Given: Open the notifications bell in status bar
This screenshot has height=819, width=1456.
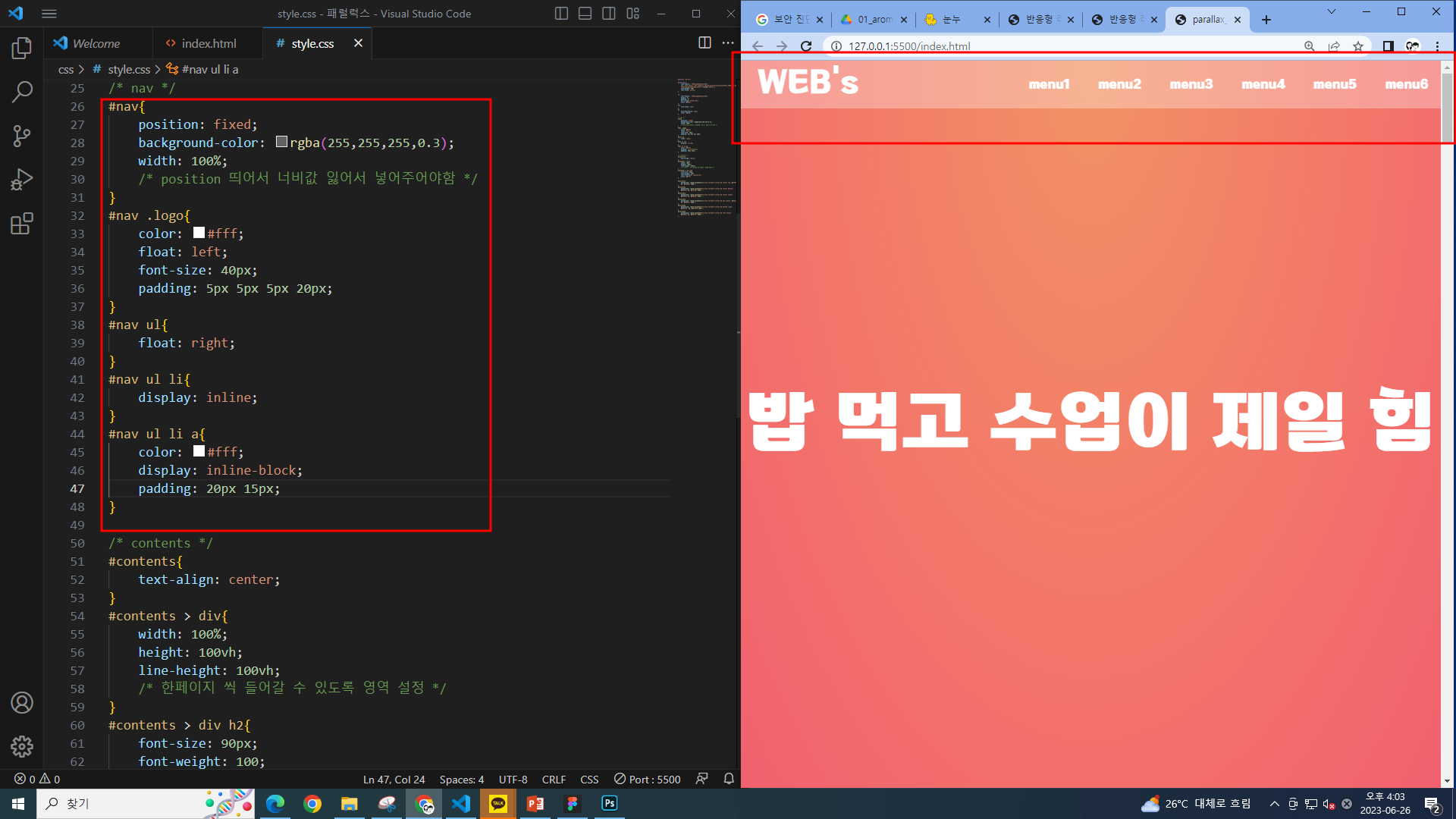Looking at the screenshot, I should [729, 779].
